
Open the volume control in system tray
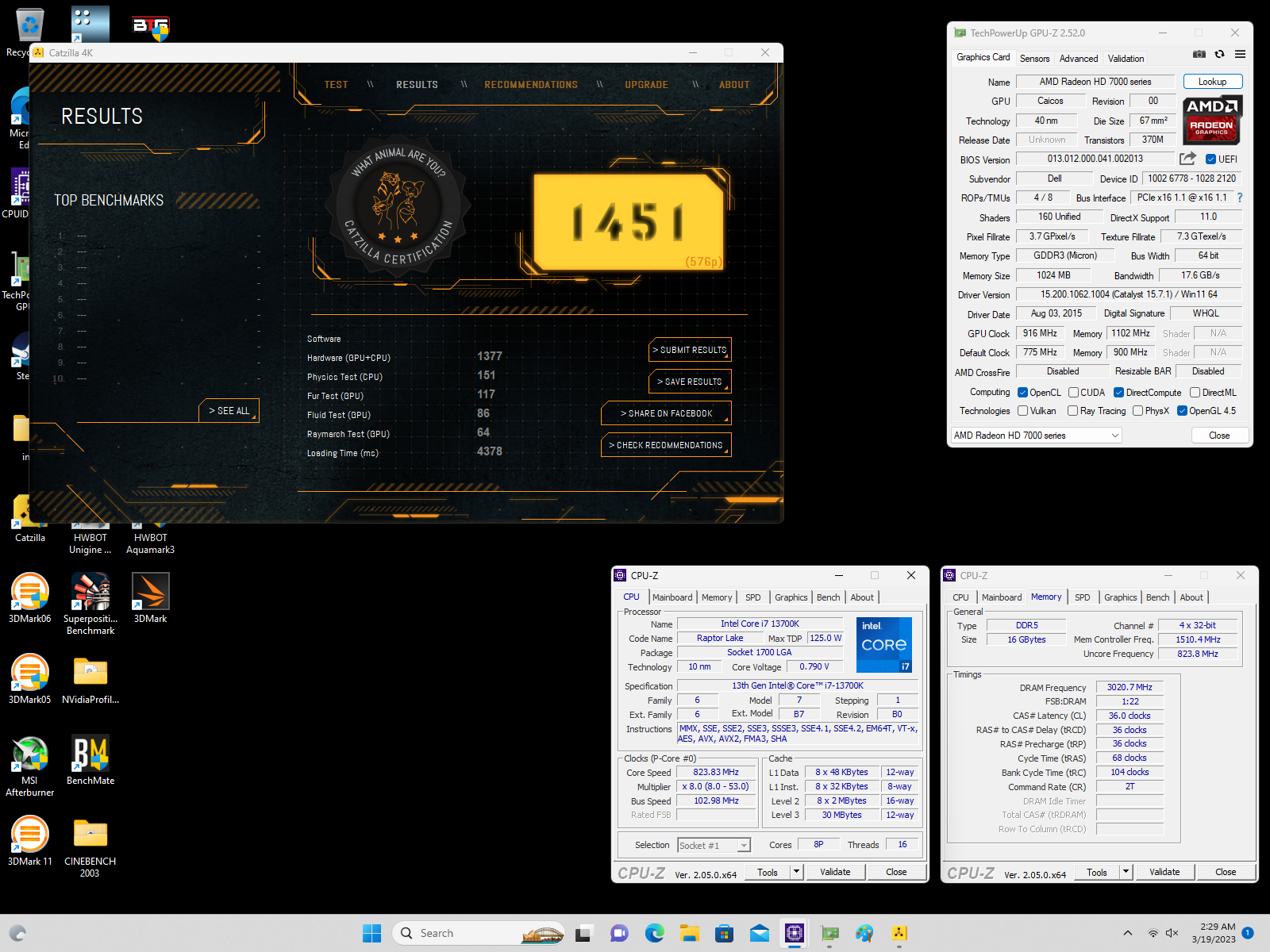pyautogui.click(x=1172, y=933)
